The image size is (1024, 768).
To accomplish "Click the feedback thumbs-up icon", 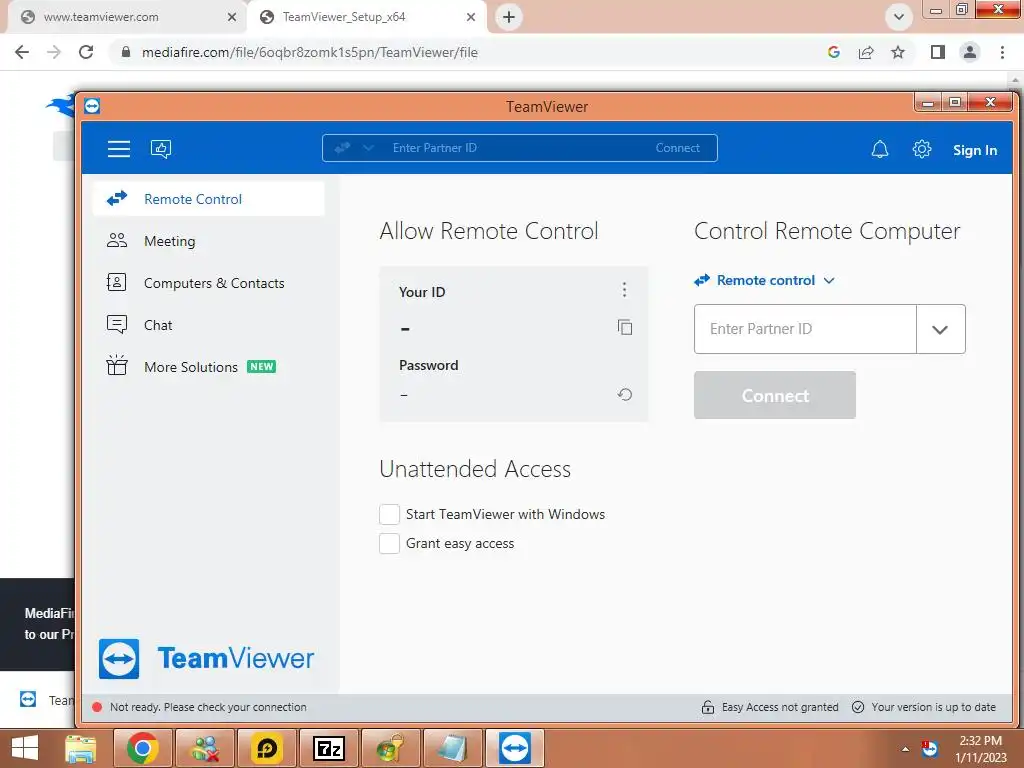I will [161, 149].
